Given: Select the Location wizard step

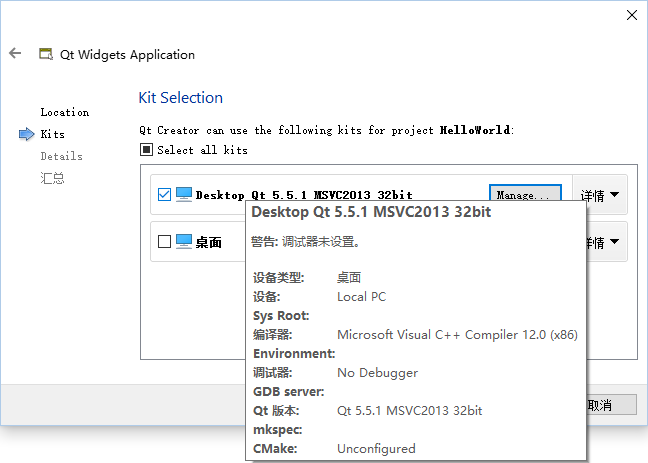Looking at the screenshot, I should pyautogui.click(x=65, y=112).
